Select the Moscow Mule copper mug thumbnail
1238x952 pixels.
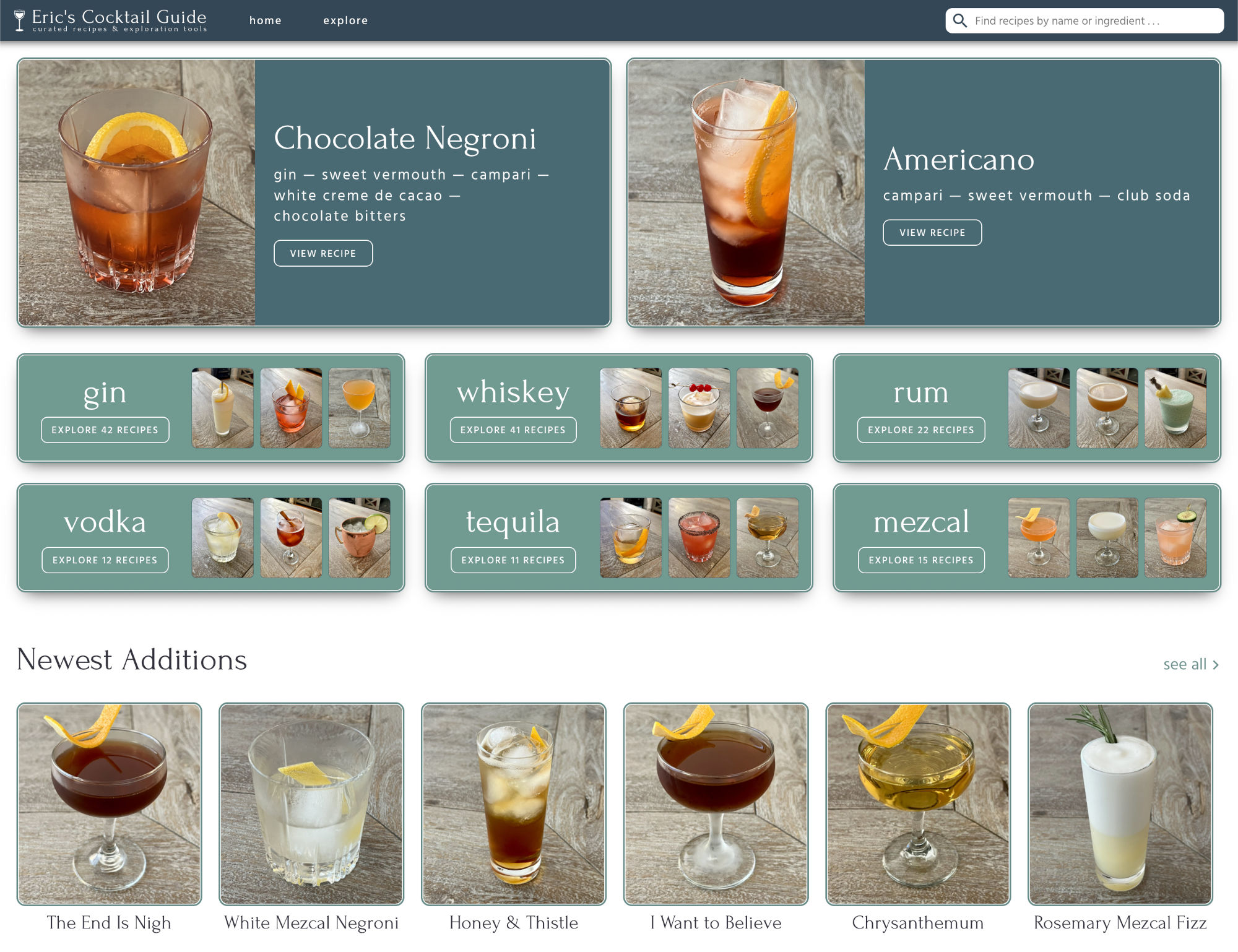(x=360, y=539)
